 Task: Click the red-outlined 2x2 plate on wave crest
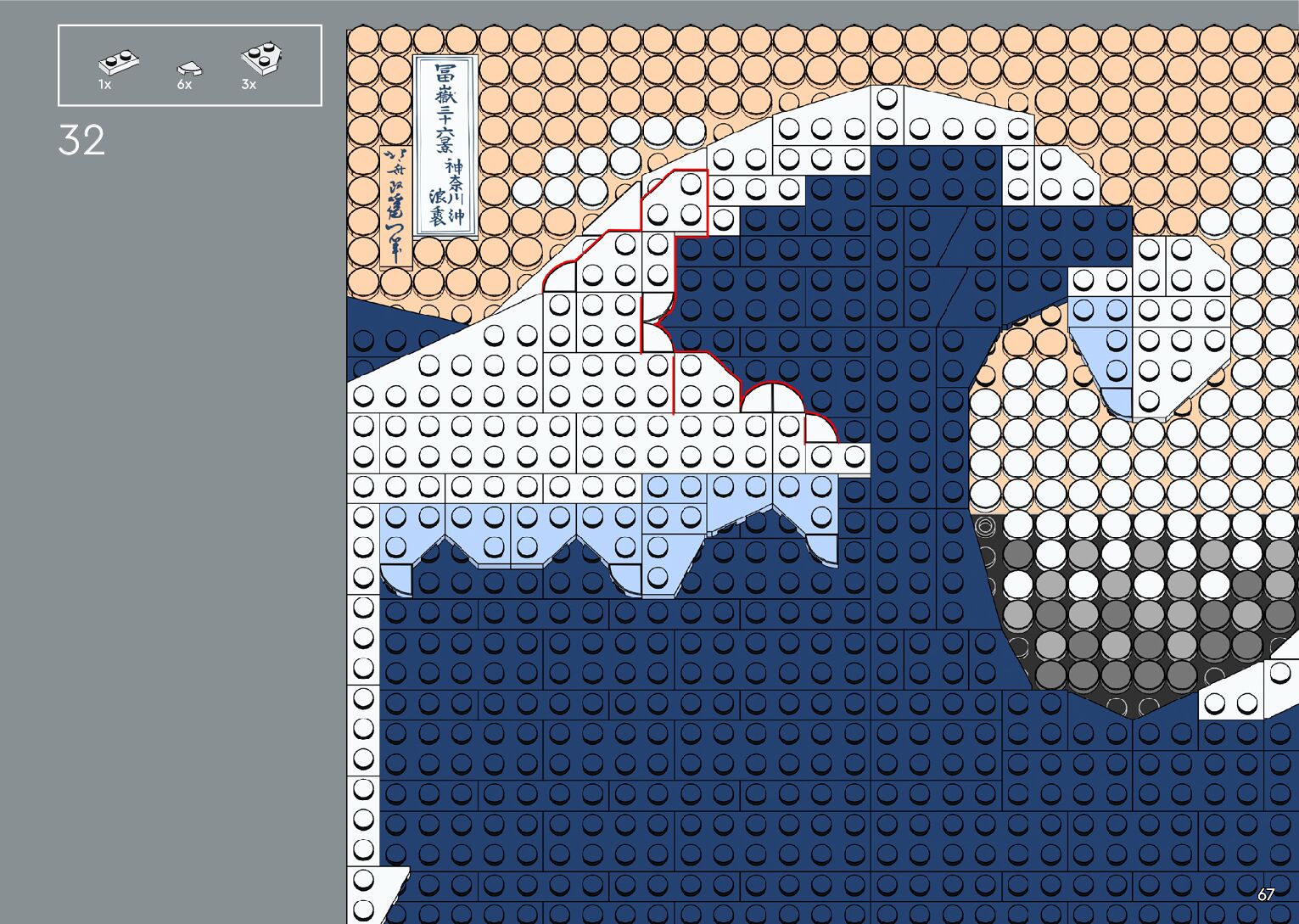pos(675,201)
